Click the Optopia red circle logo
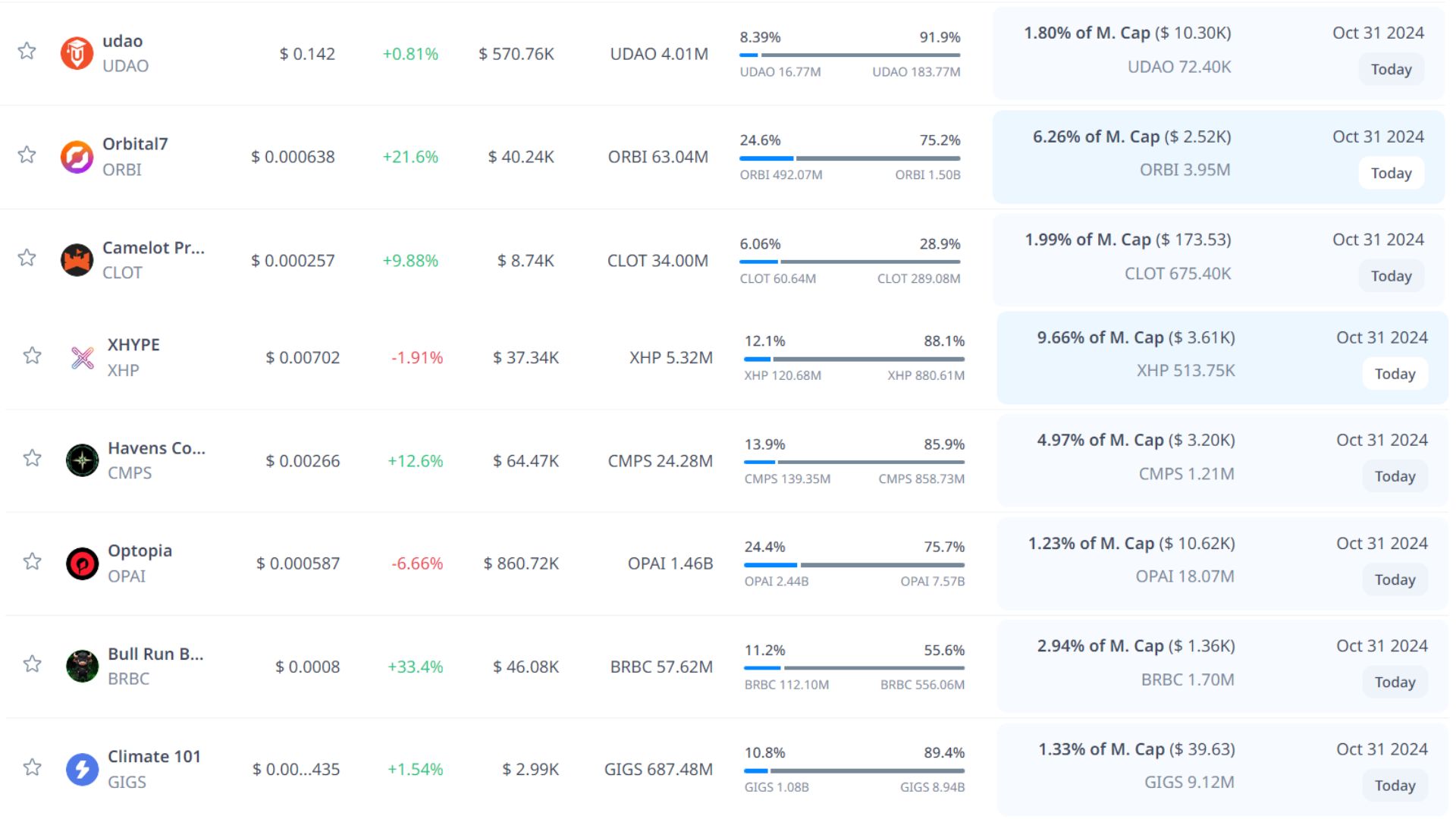Viewport: 1456px width, 819px height. click(x=82, y=563)
